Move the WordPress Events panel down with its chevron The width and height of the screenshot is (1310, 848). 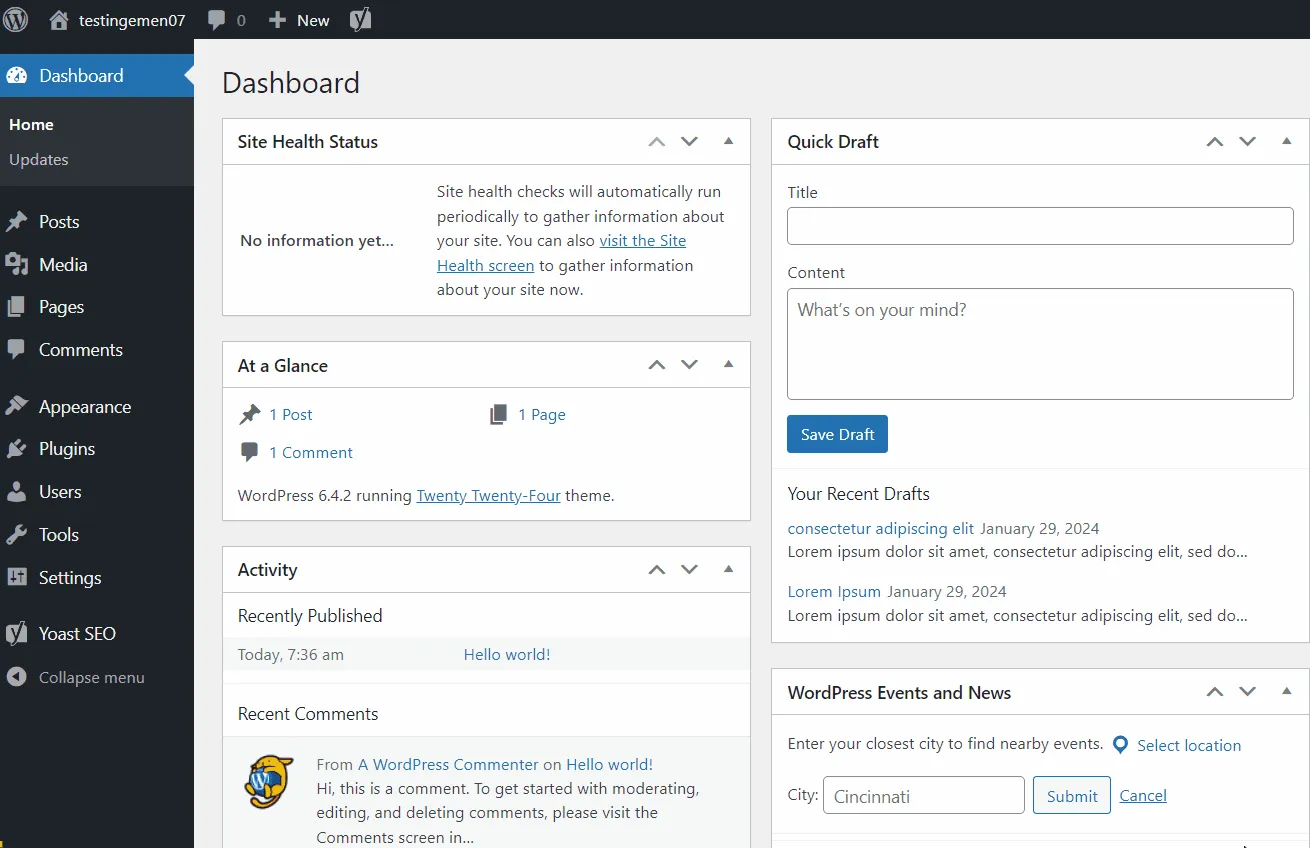point(1247,691)
